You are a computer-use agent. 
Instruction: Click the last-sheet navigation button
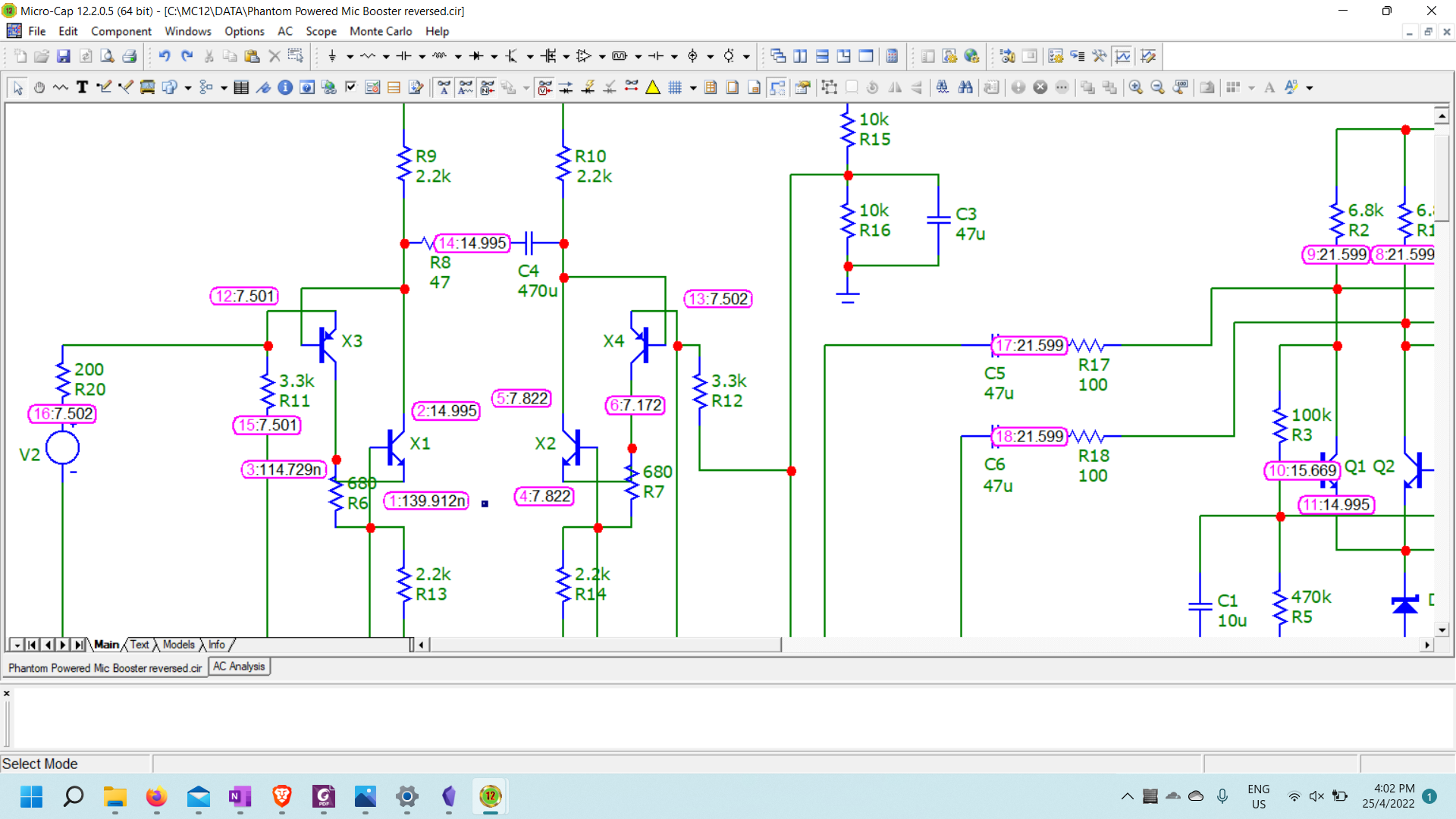pos(78,645)
